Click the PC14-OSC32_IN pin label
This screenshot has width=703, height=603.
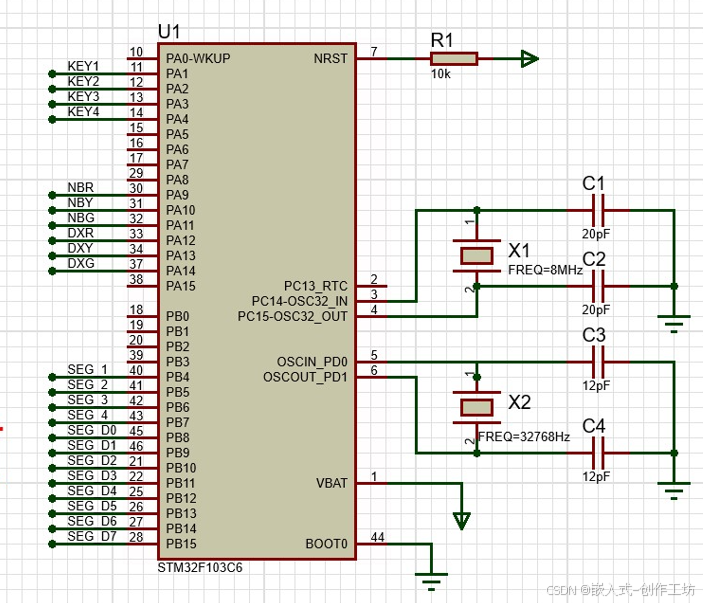(299, 301)
